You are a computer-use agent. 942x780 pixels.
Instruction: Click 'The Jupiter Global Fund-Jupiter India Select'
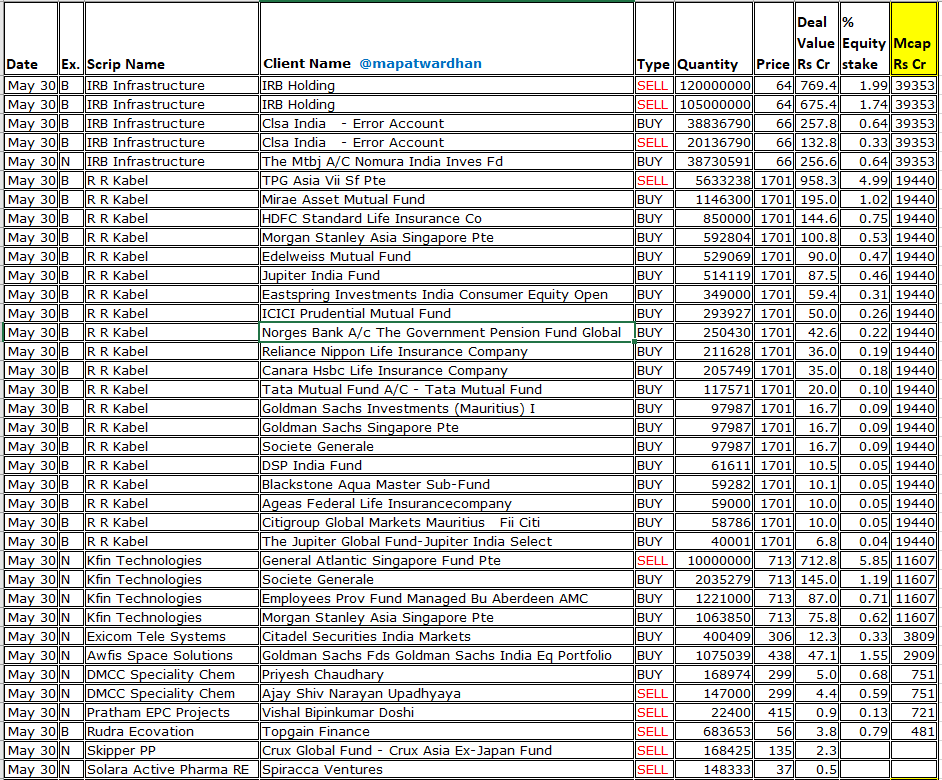447,542
